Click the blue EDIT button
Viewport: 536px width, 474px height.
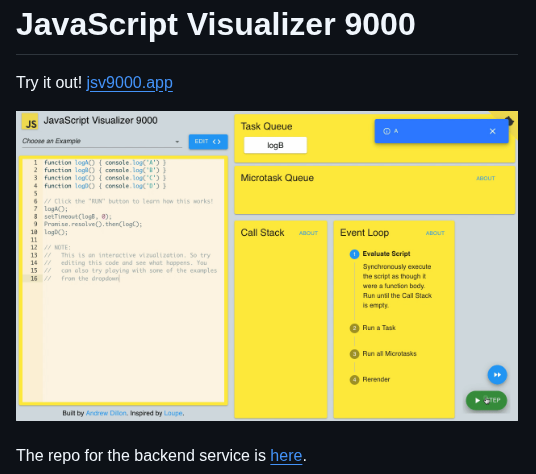point(208,141)
